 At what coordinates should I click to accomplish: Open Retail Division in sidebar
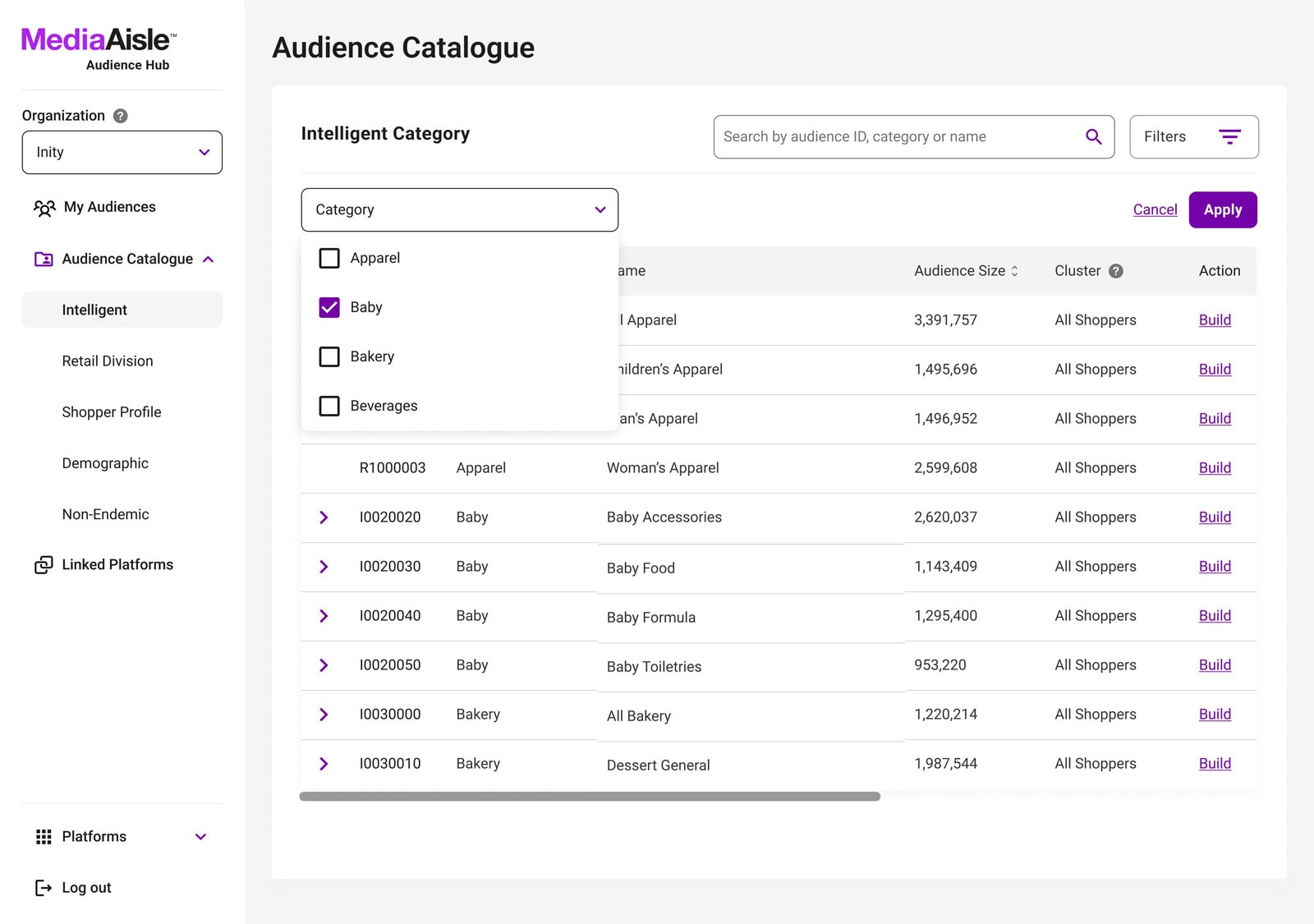coord(108,361)
